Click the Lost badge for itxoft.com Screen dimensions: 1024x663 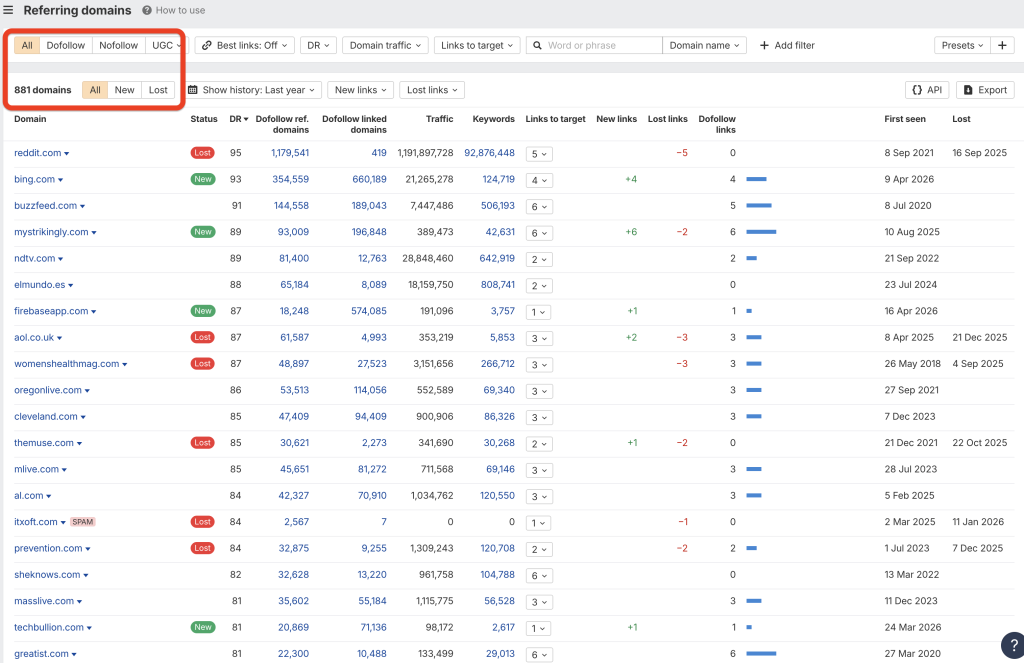[202, 522]
